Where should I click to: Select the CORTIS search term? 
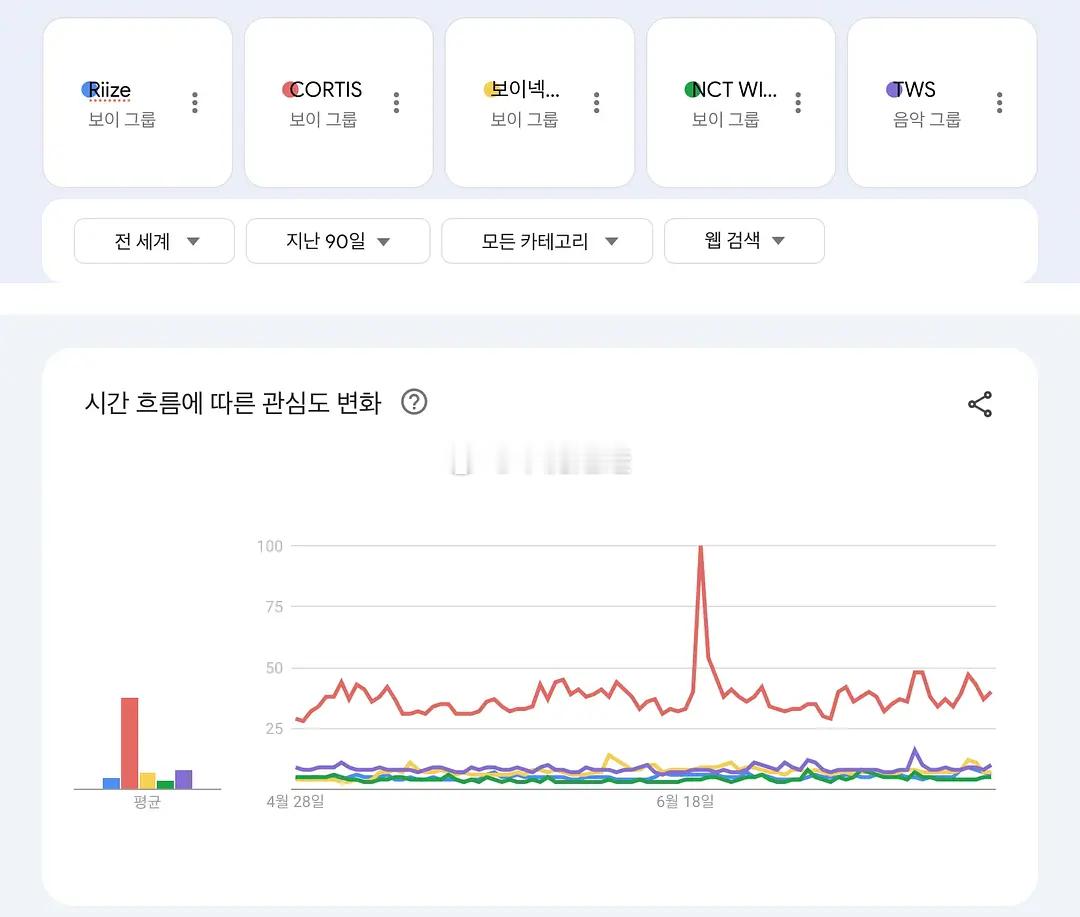coord(326,90)
